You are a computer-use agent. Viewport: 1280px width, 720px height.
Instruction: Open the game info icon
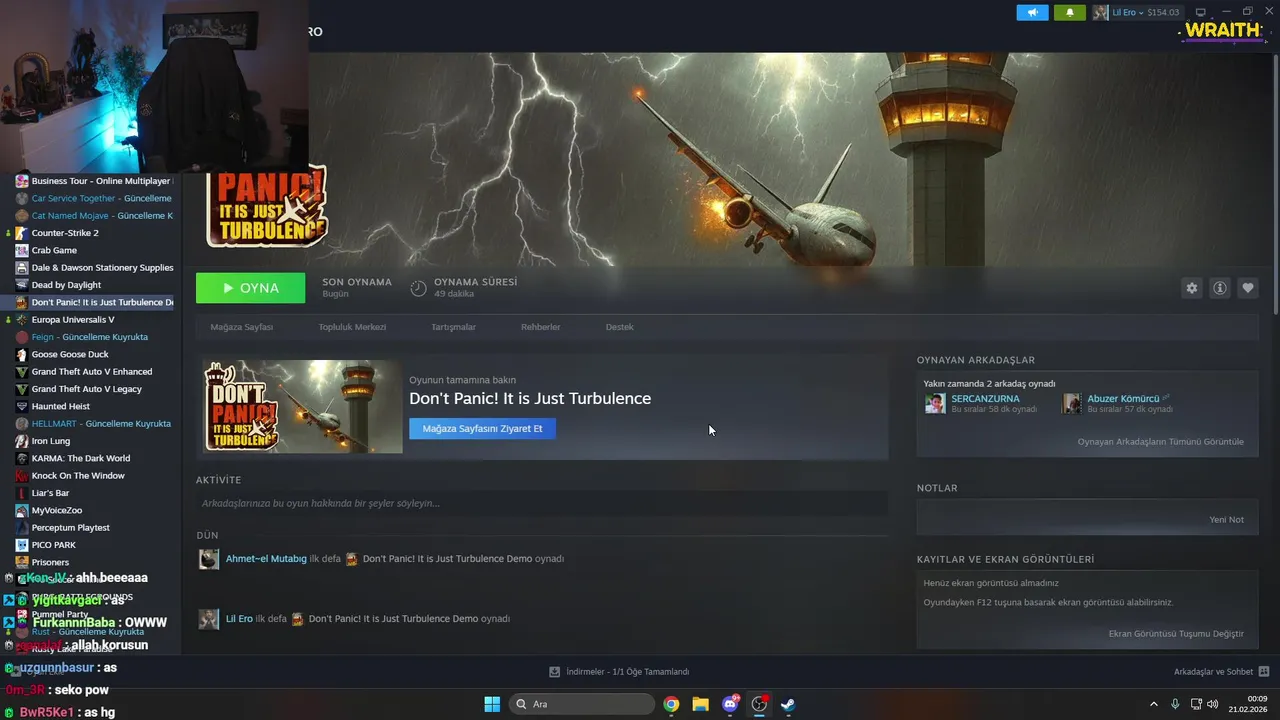pos(1220,288)
